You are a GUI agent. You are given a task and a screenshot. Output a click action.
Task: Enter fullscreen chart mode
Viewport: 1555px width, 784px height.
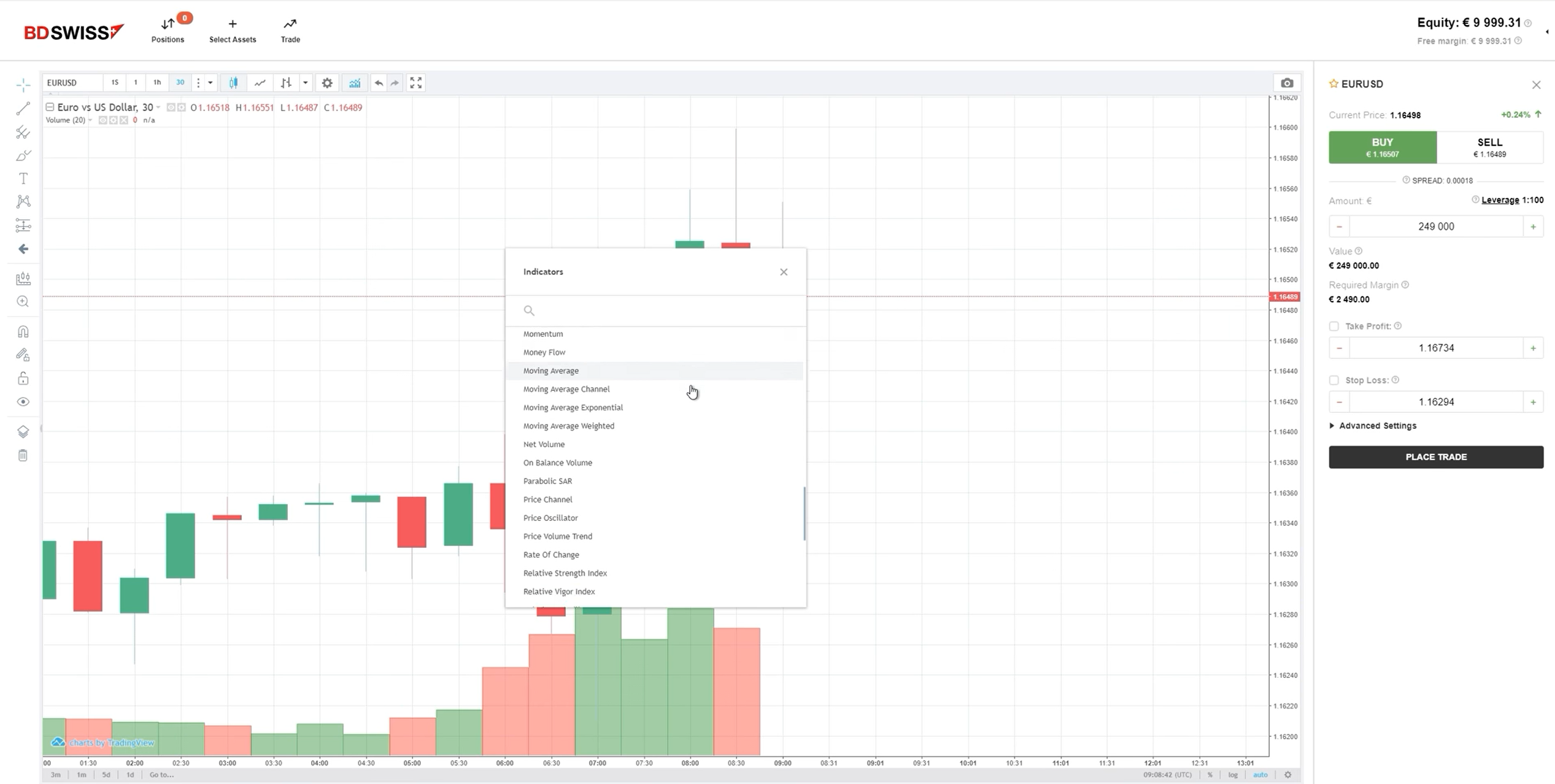pos(416,83)
